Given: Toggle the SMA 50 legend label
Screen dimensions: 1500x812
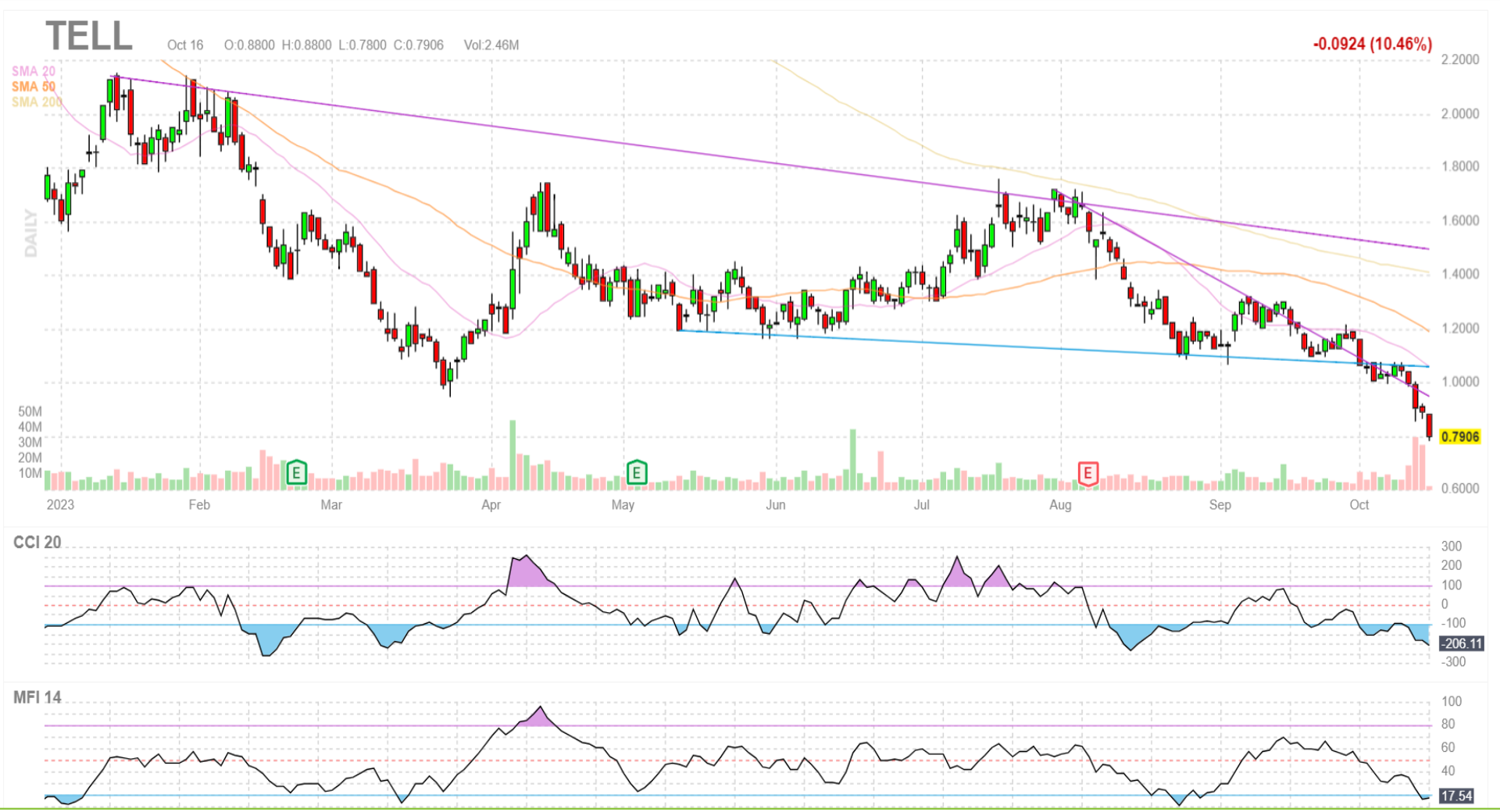Looking at the screenshot, I should (x=34, y=87).
